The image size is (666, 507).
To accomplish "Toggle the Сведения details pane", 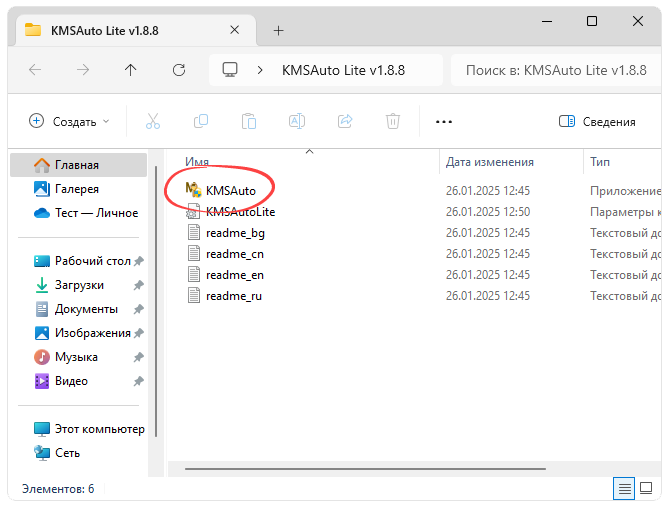I will pos(597,121).
